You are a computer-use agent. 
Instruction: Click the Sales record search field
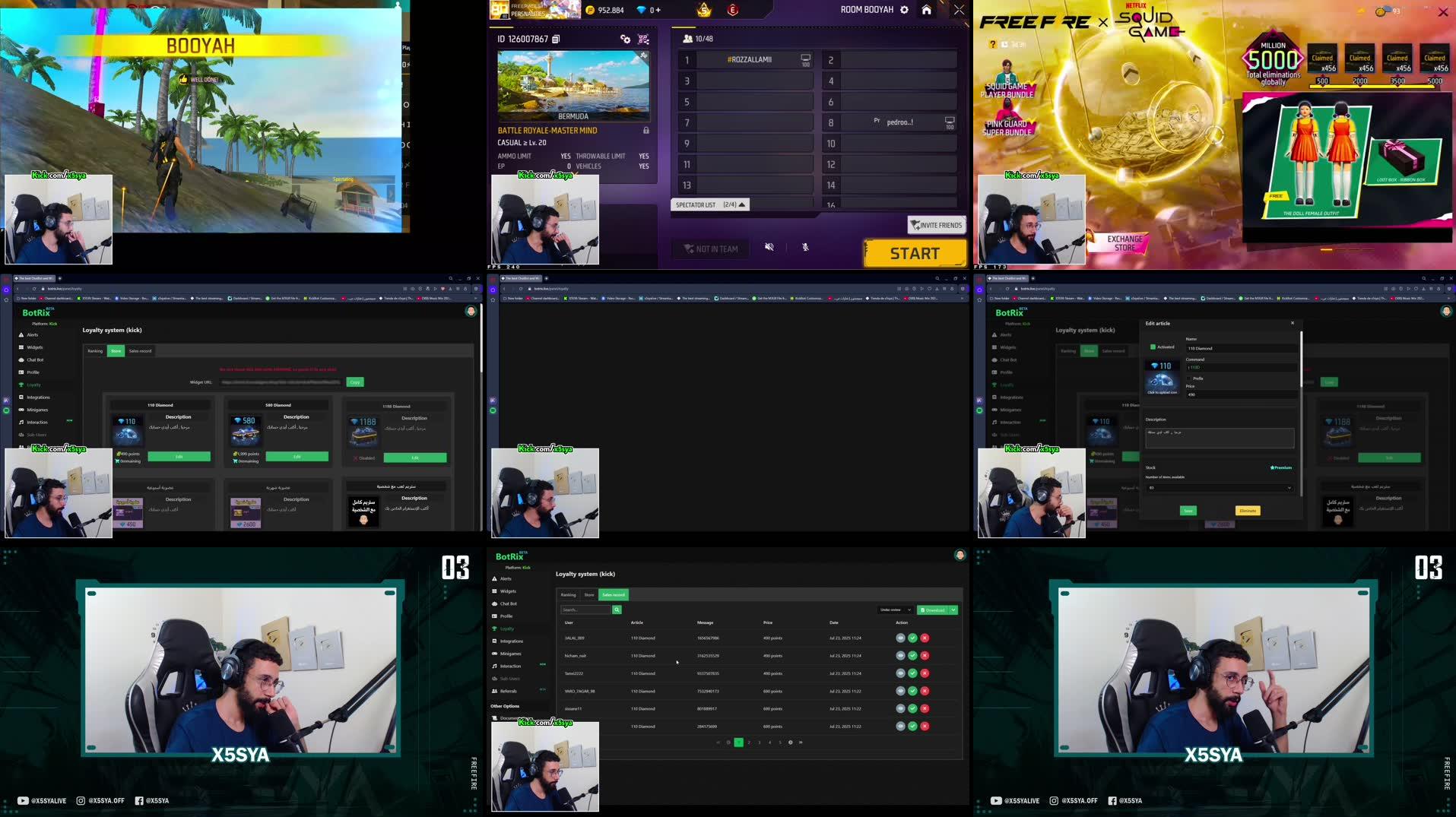[x=585, y=610]
